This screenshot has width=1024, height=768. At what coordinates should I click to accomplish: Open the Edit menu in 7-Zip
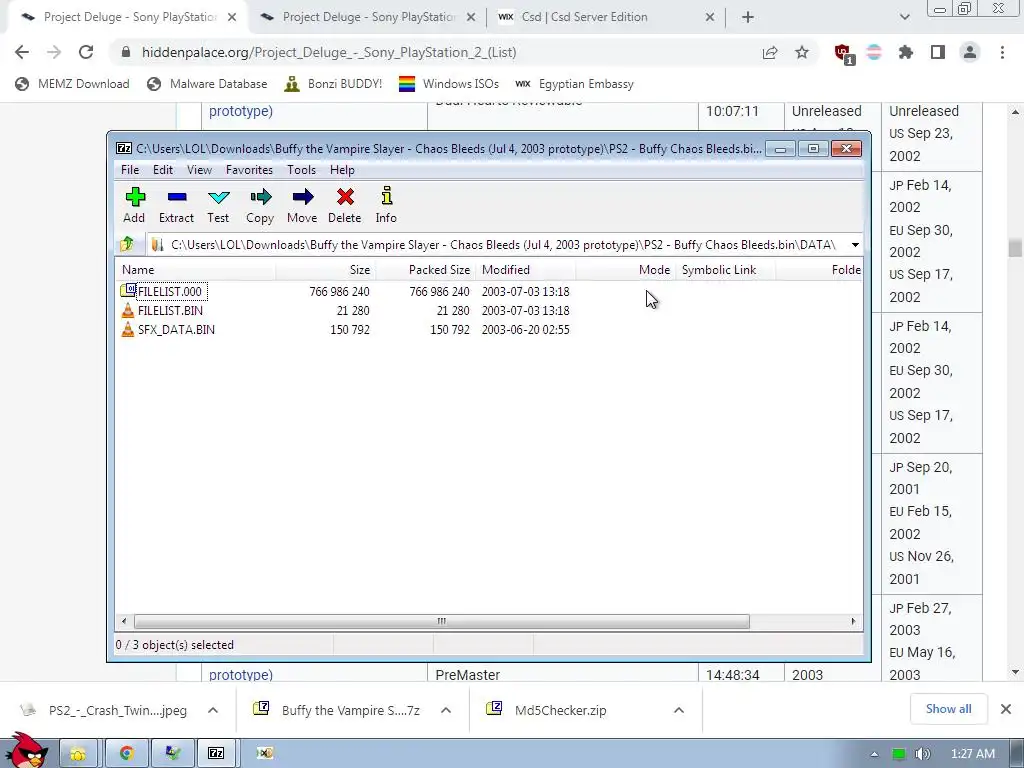point(163,170)
